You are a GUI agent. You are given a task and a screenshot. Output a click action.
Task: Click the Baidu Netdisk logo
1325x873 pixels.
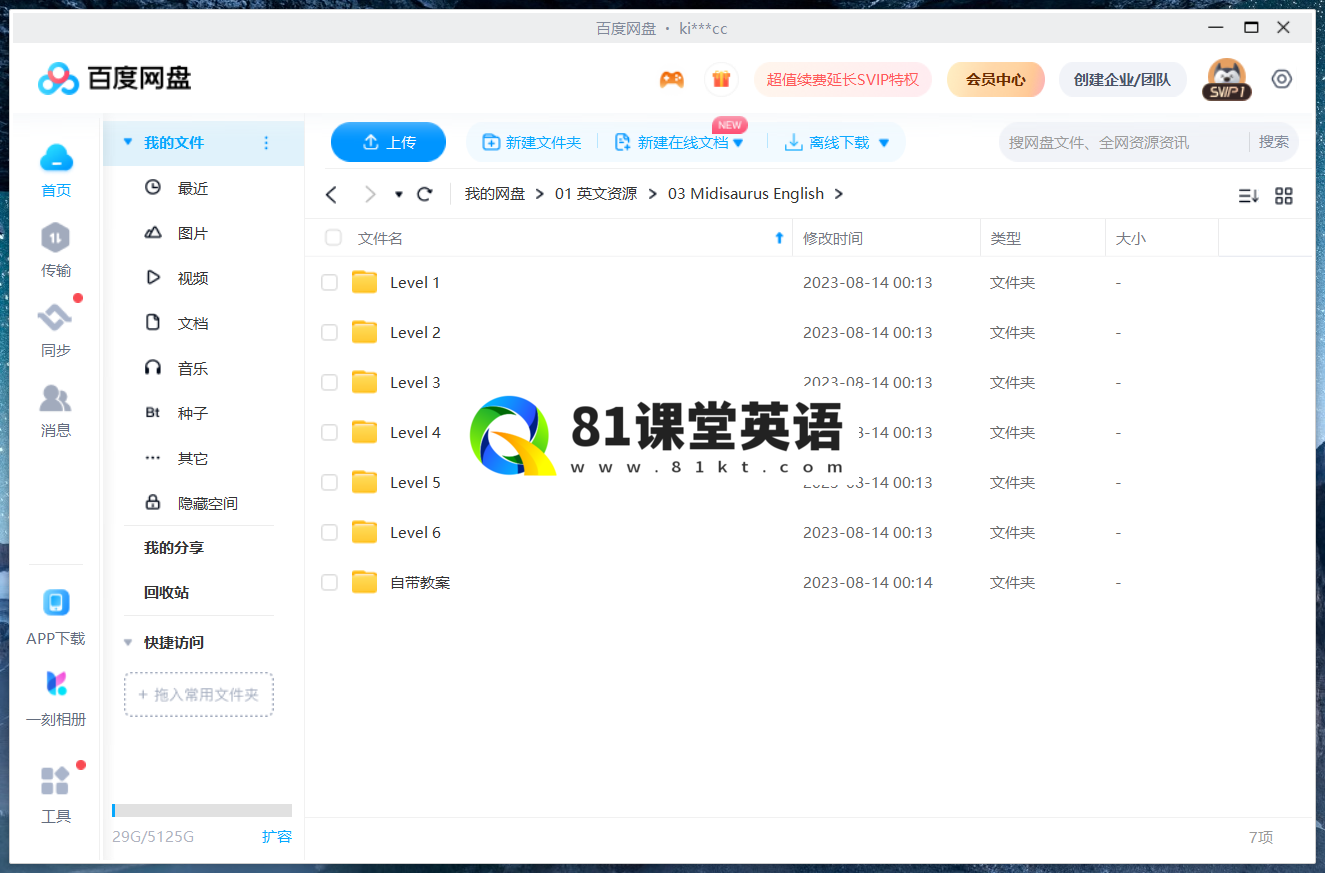point(114,78)
